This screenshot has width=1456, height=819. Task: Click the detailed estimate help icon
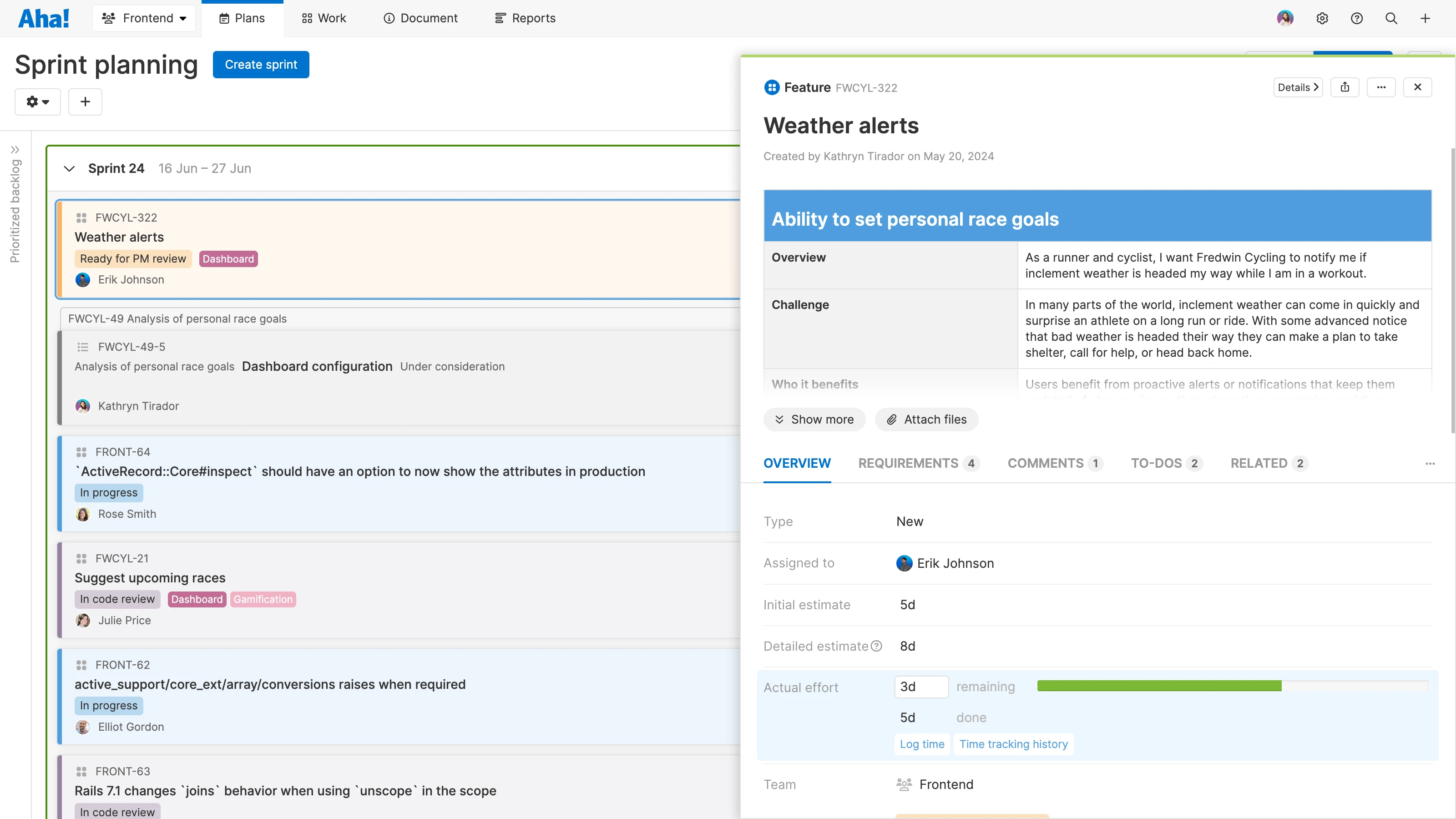tap(876, 646)
